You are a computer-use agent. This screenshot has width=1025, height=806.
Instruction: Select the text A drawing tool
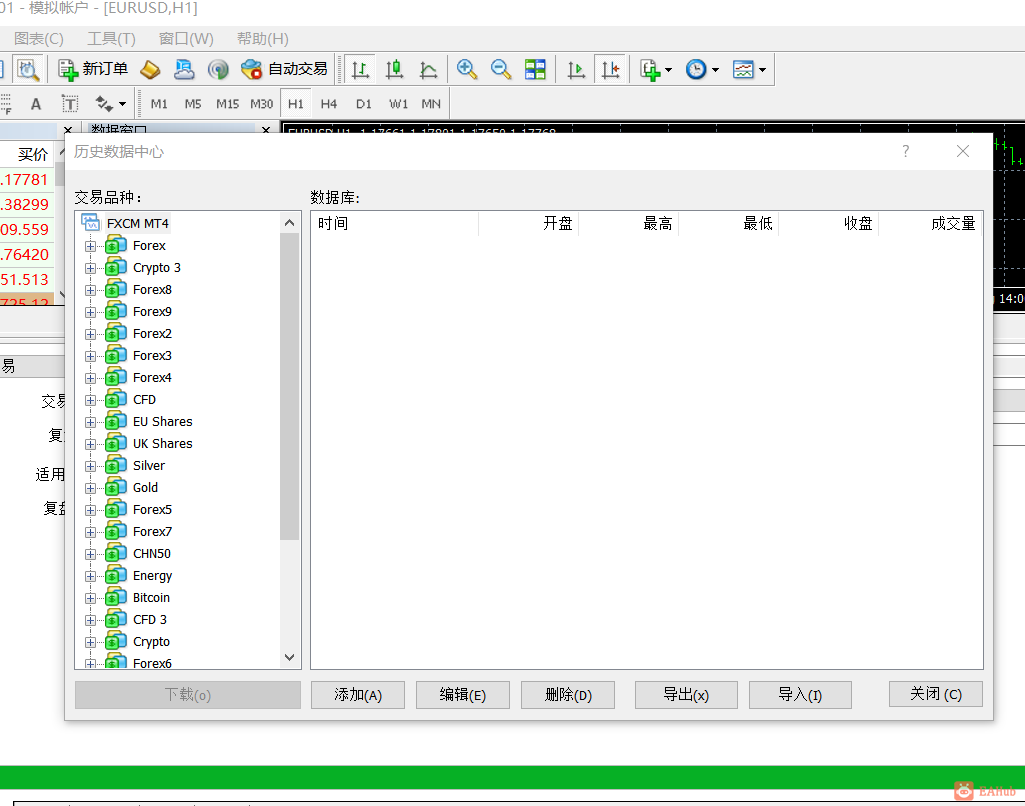pos(36,104)
